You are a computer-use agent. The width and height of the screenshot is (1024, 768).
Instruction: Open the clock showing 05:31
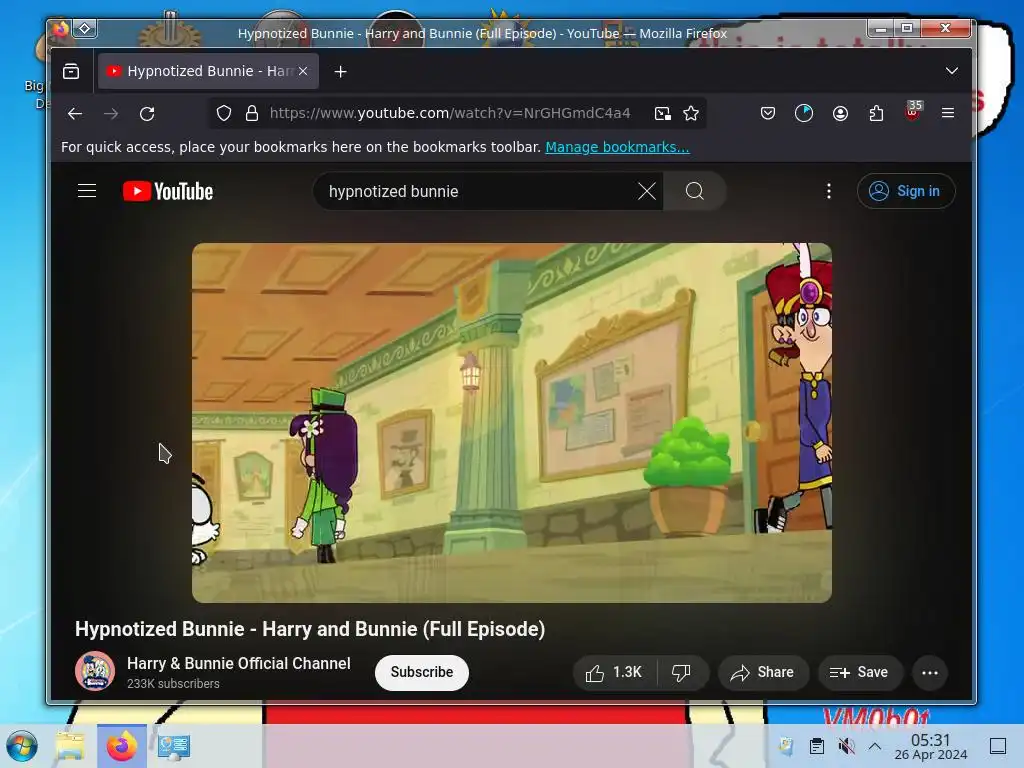[931, 746]
